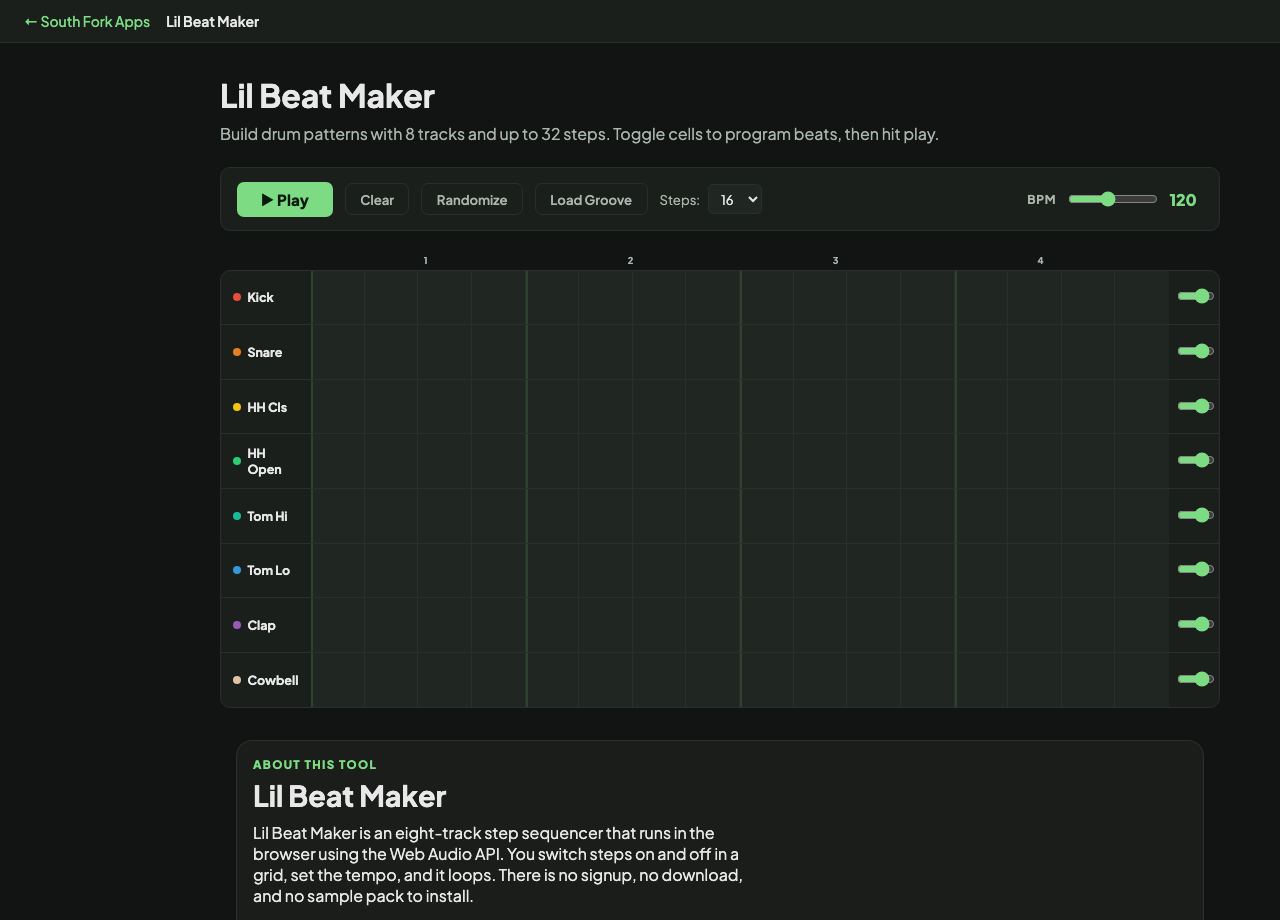The image size is (1280, 920).
Task: Click beat marker 3 above the grid
Action: point(835,260)
